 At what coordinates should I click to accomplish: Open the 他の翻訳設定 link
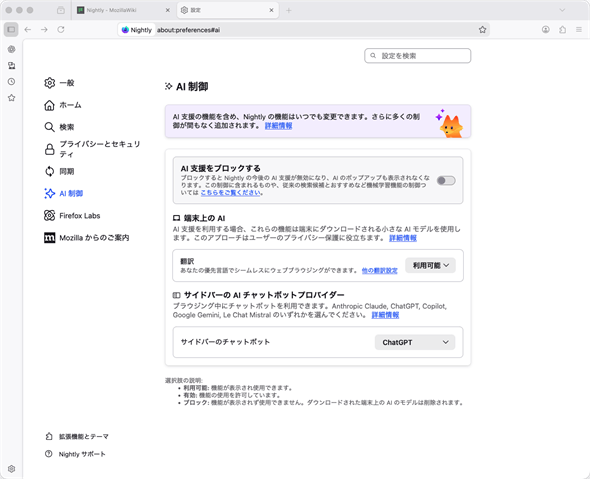pyautogui.click(x=380, y=271)
